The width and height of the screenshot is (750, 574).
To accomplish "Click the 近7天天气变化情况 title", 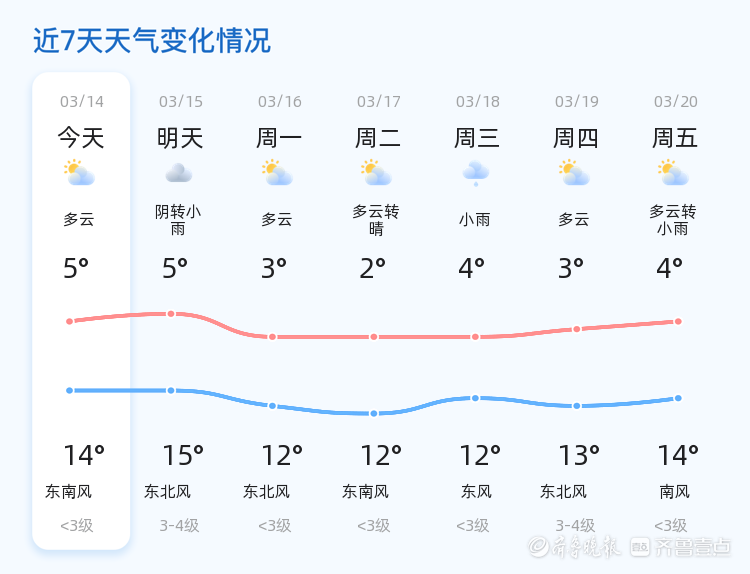I will 152,41.
